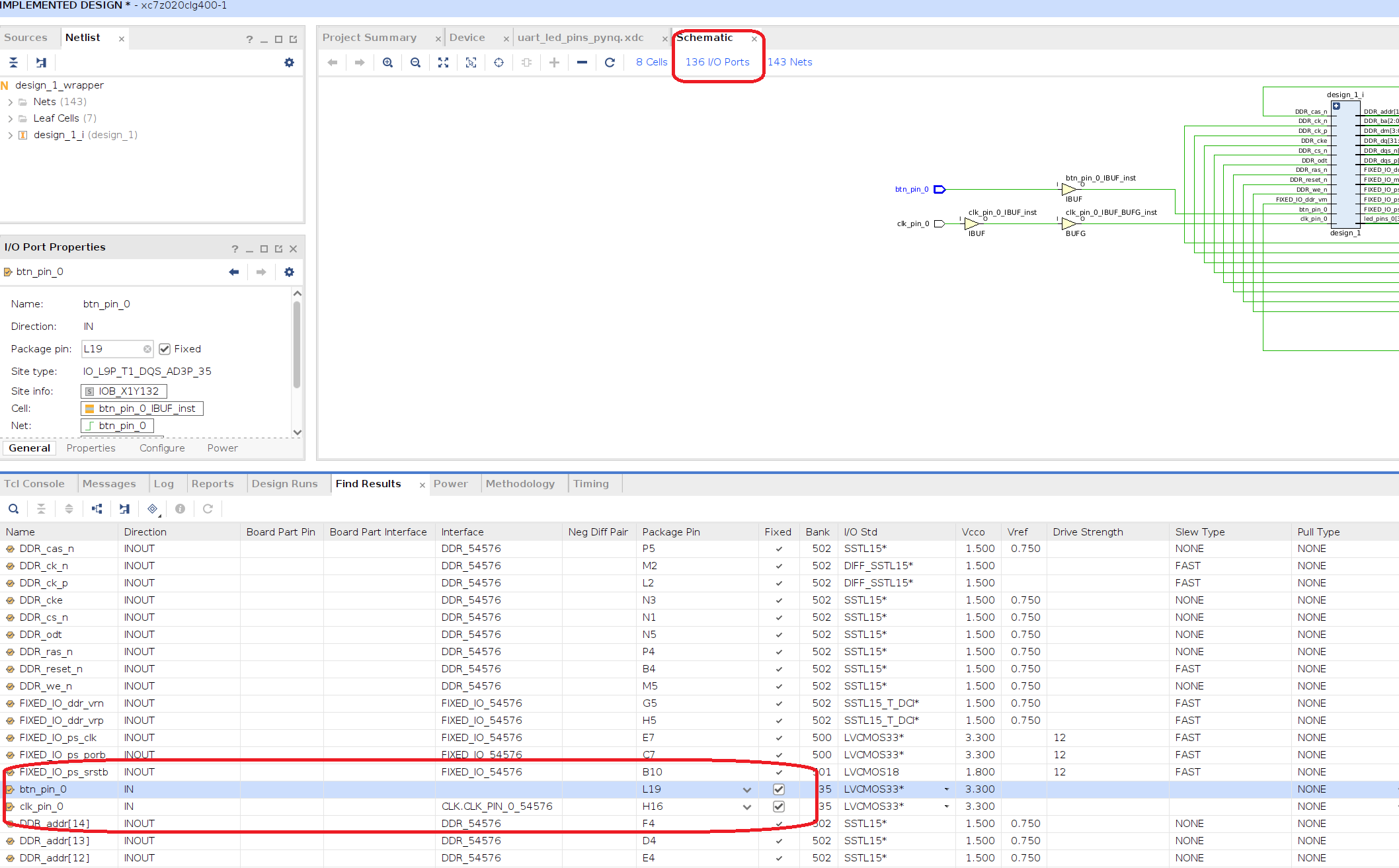Sort by the Package Pin column header
Image resolution: width=1399 pixels, height=868 pixels.
[x=671, y=532]
